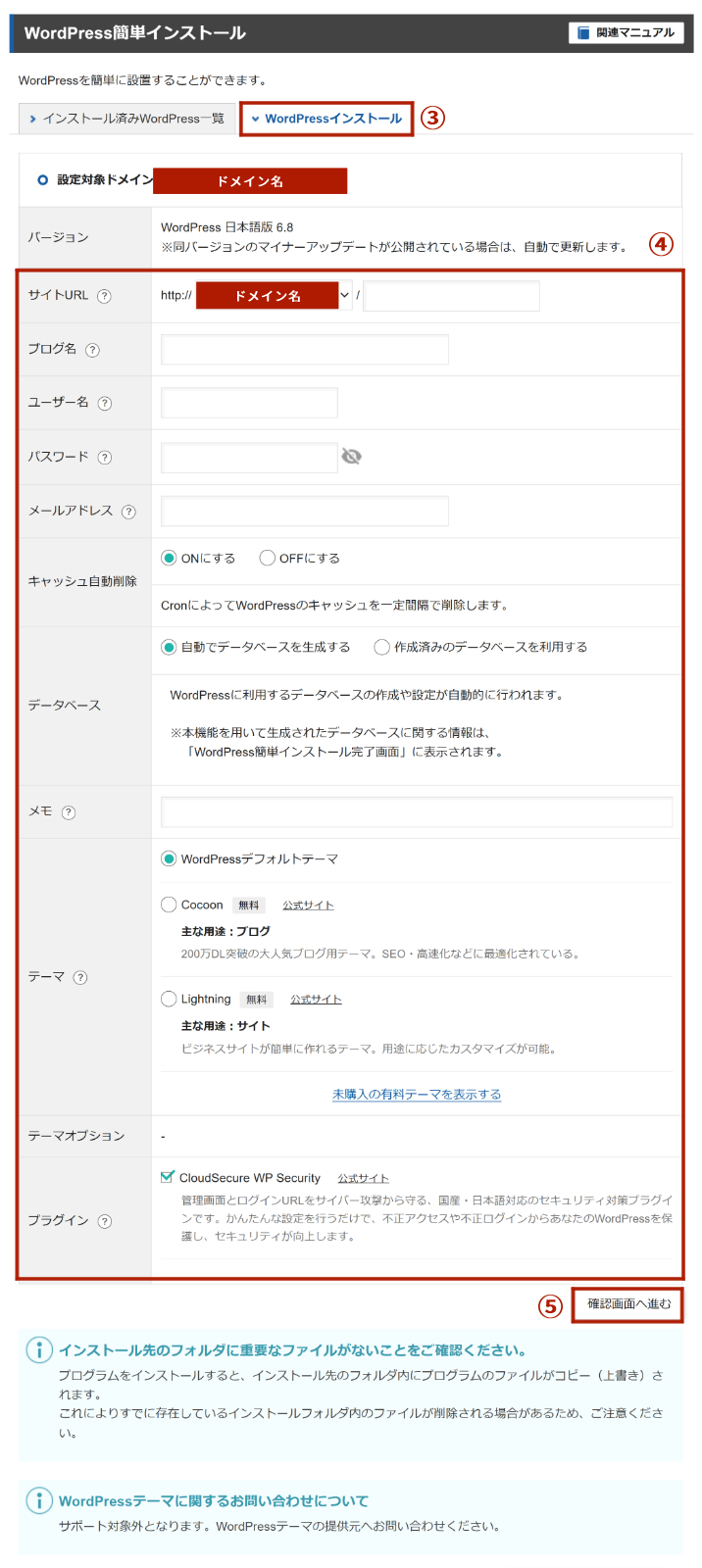The width and height of the screenshot is (702, 1568).
Task: Select the OFFにする cache radio button
Action: 267,558
